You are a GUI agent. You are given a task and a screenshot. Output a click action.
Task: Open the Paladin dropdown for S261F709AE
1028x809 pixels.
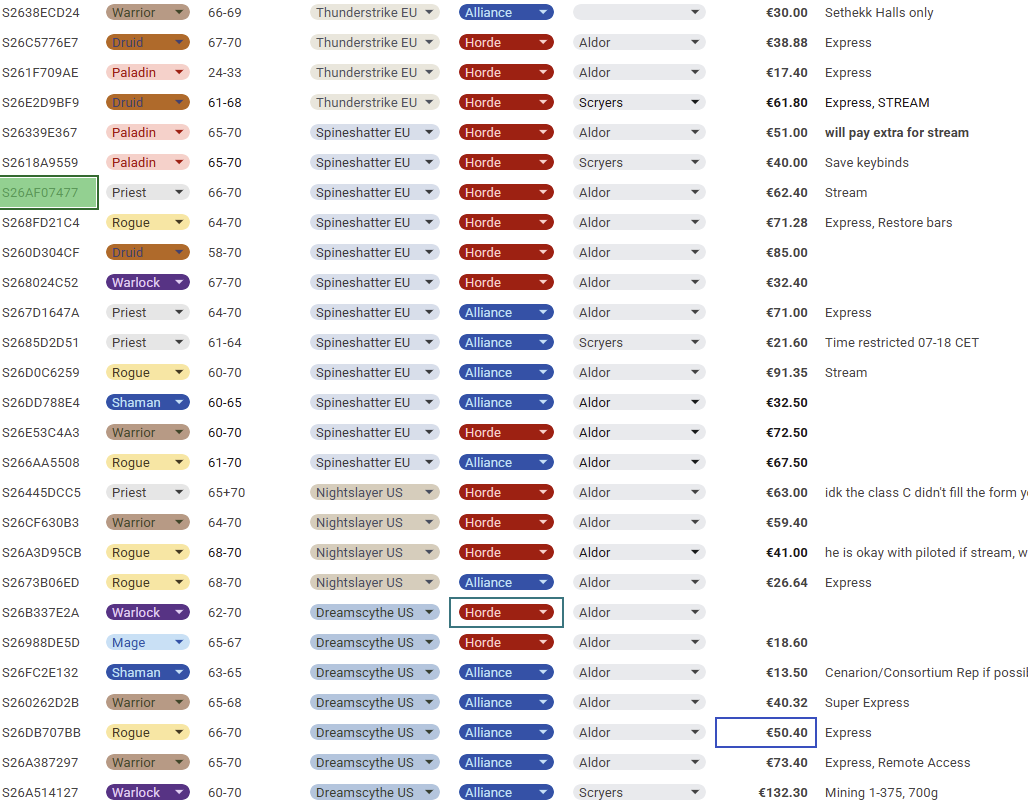coord(148,73)
